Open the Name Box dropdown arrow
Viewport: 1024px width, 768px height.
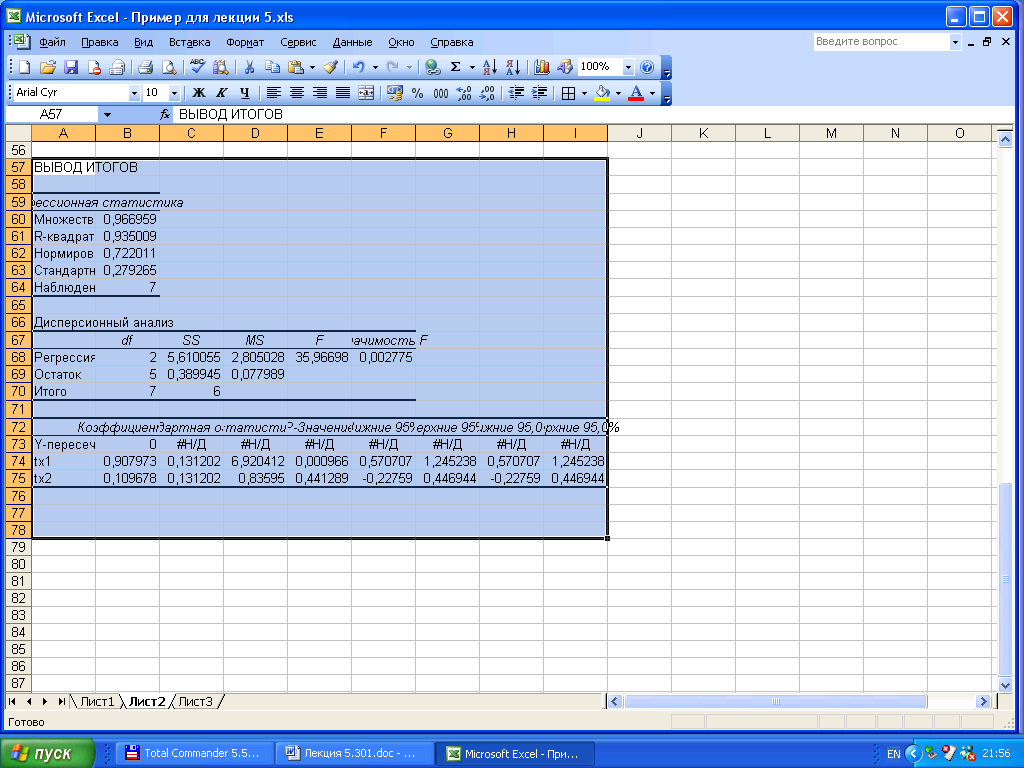coord(107,115)
